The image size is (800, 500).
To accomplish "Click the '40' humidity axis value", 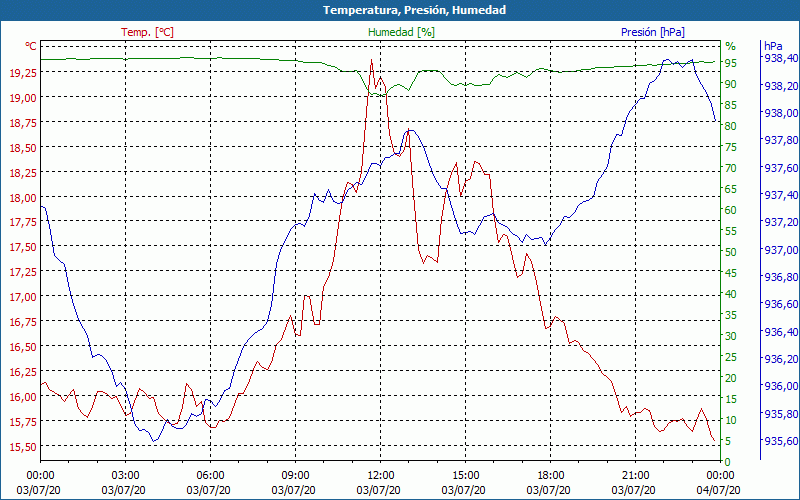I will coord(731,294).
